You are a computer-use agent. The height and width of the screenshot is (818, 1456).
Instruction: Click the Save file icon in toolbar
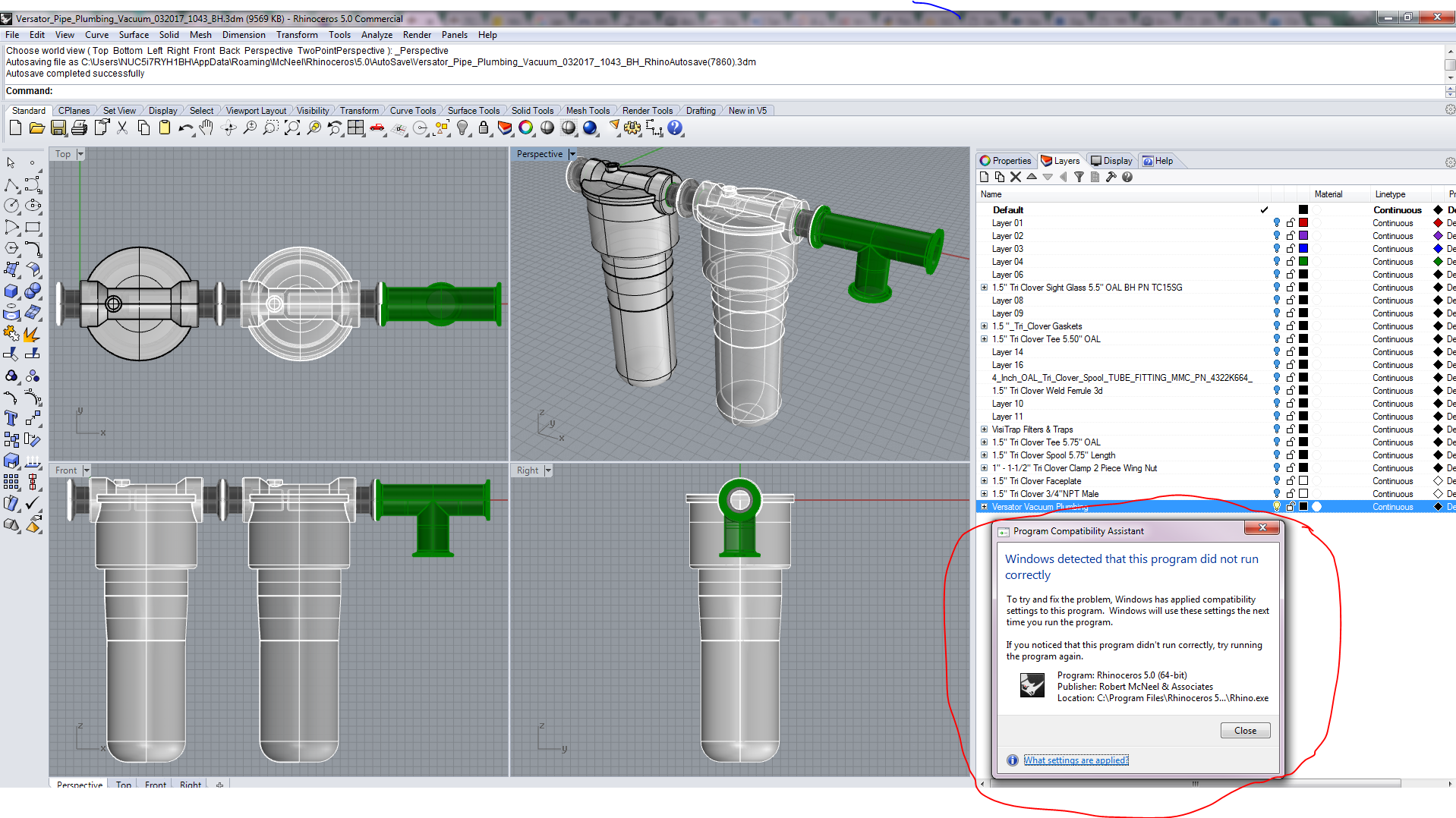tap(58, 128)
